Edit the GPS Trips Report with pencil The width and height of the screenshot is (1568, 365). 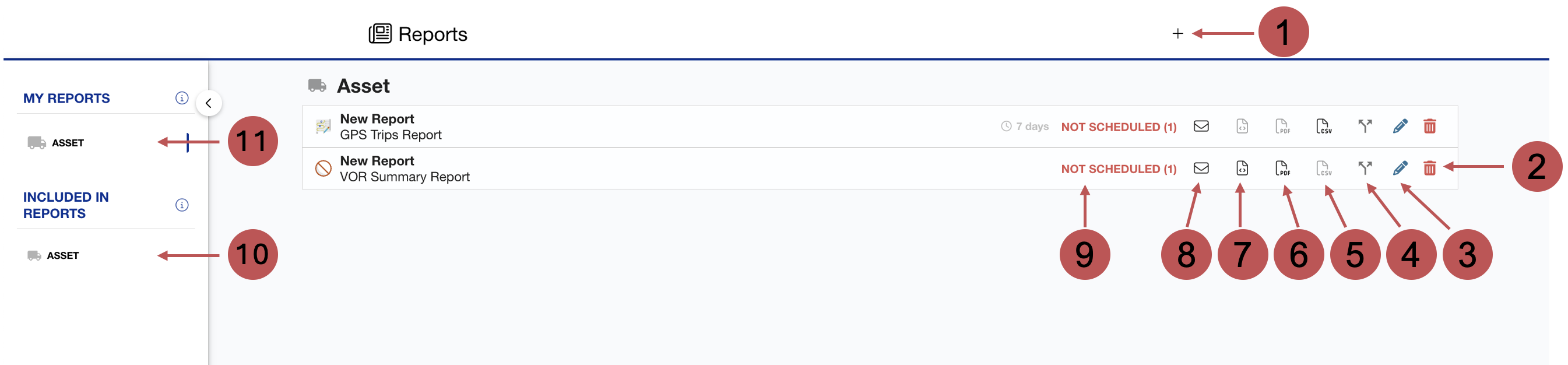coord(1400,126)
